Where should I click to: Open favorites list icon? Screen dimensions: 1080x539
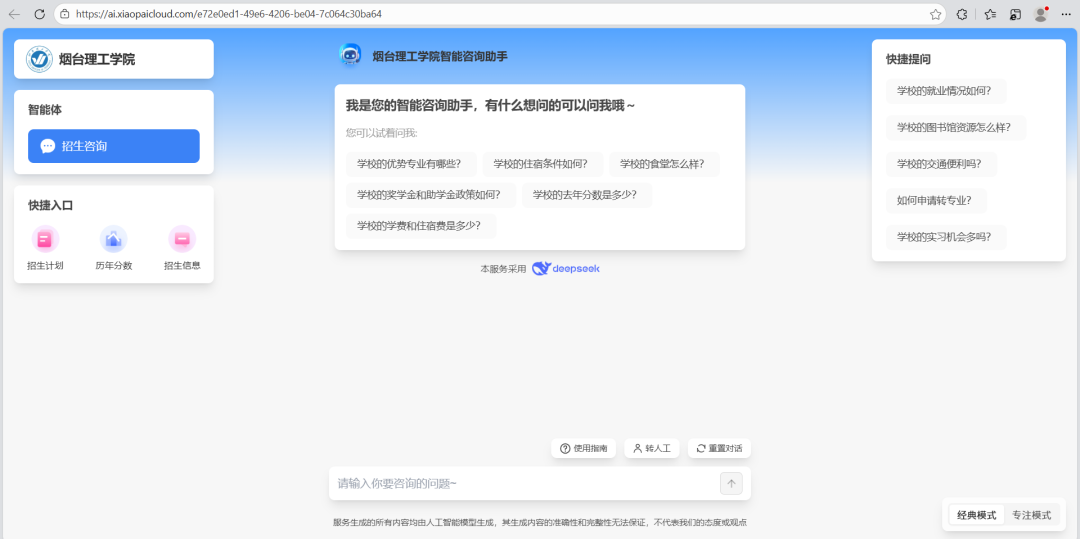coord(990,14)
